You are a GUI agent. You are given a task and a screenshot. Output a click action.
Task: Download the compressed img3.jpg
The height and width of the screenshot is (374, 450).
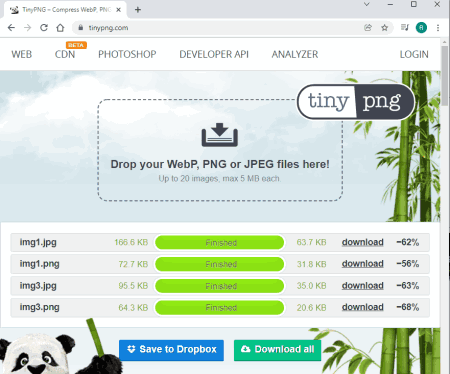363,286
